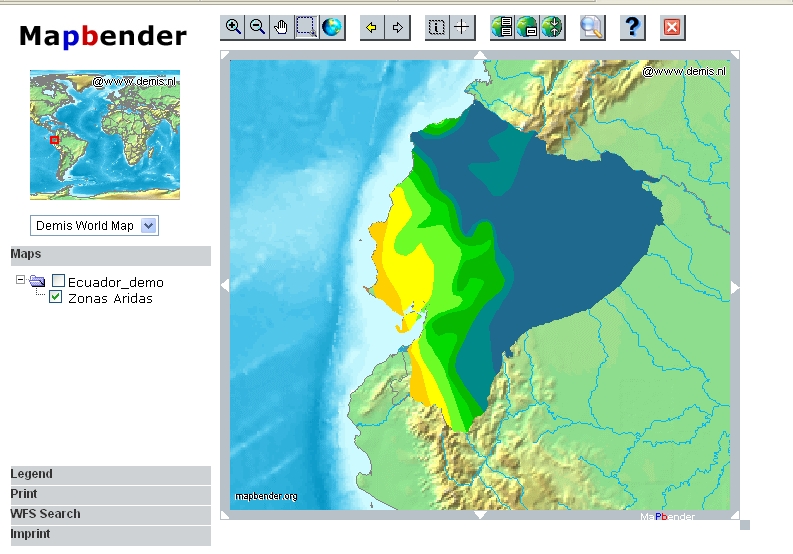Select the zoom in magnifier tool
The height and width of the screenshot is (554, 793).
pos(233,27)
